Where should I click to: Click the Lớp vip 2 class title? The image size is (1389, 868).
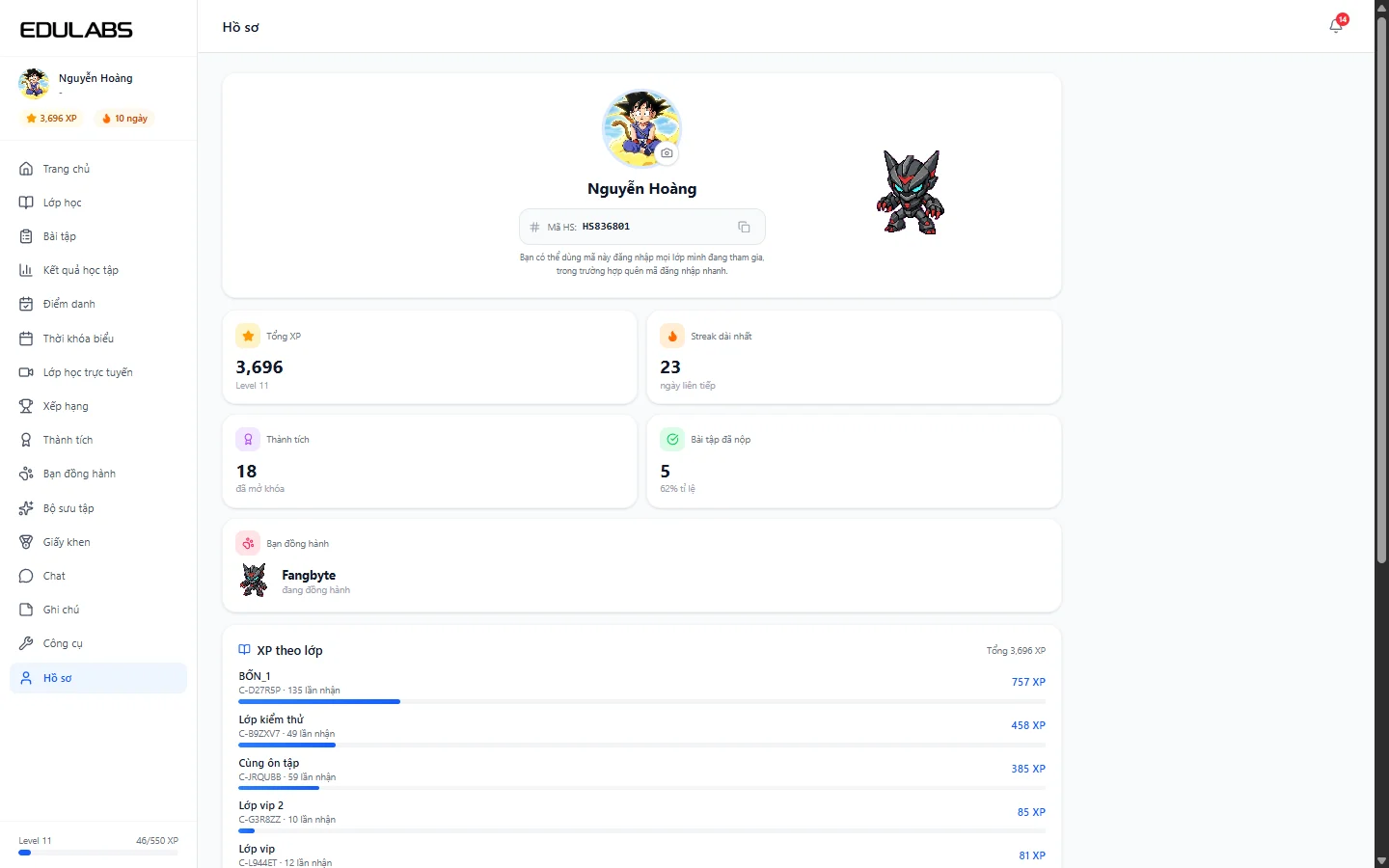tap(261, 805)
